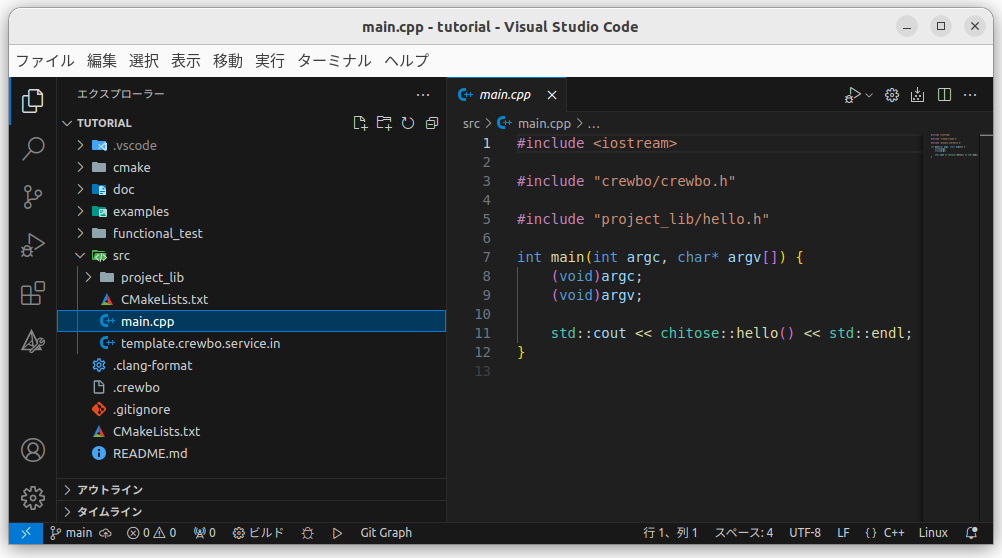Screen dimensions: 1002x558
Task: Open the remote window indicator
Action: click(x=26, y=533)
